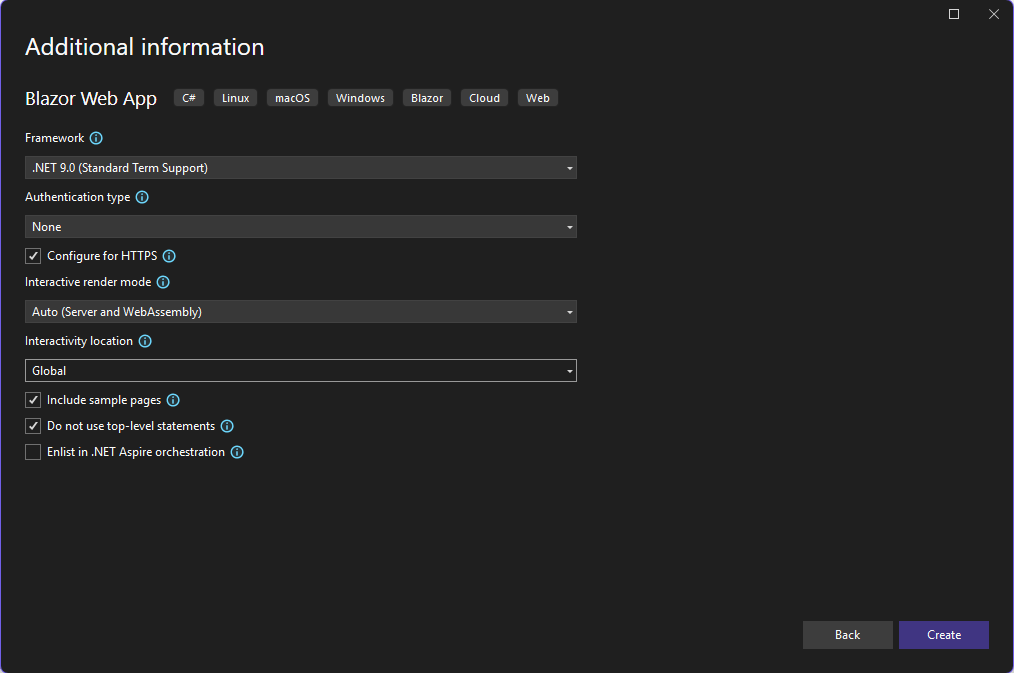Open the Authentication type dropdown

click(301, 227)
